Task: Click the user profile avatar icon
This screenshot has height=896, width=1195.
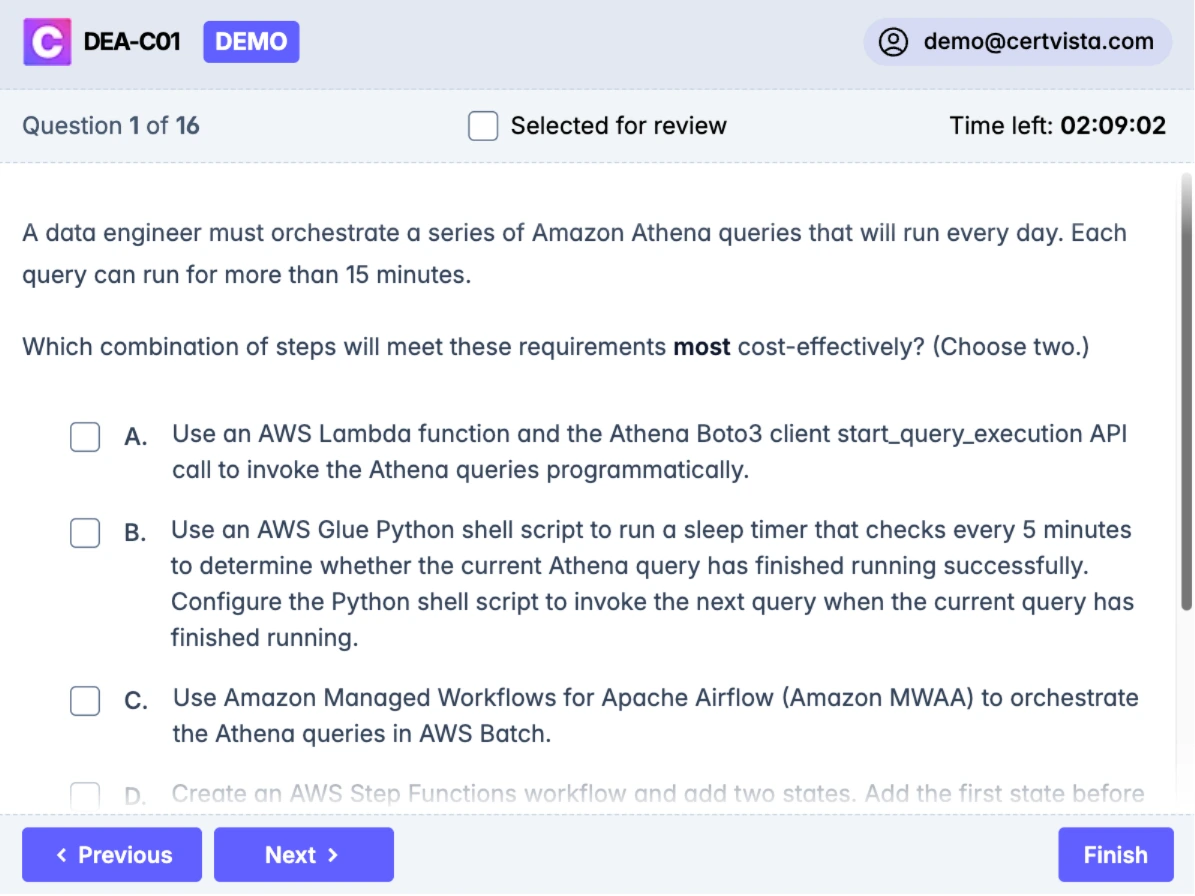Action: [x=893, y=42]
